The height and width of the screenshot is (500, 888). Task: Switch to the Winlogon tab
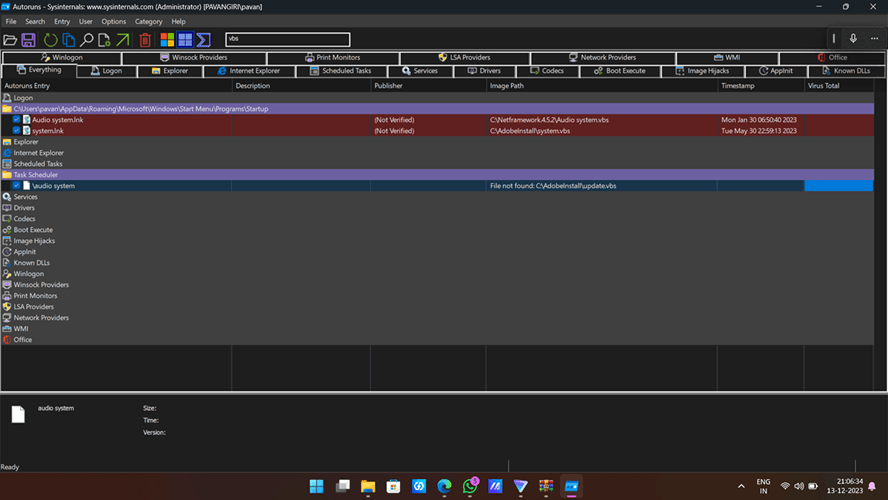62,57
